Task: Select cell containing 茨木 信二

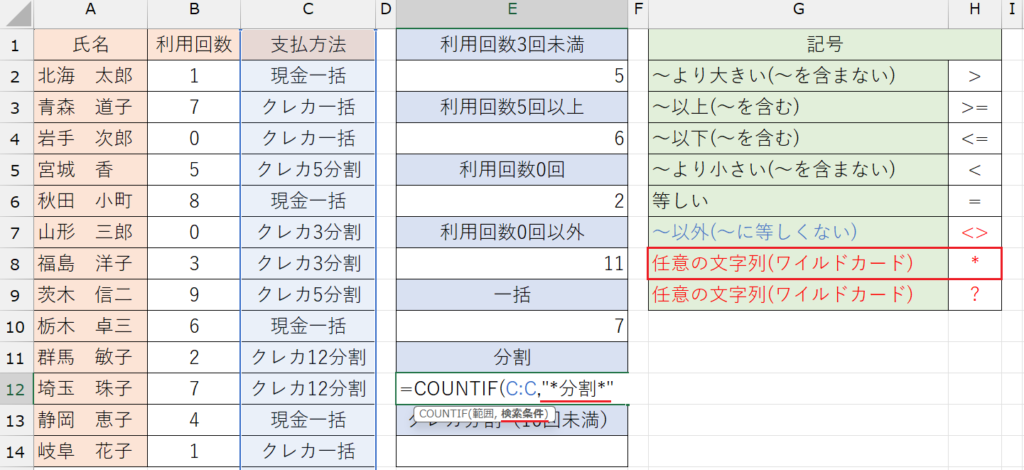Action: [x=91, y=296]
